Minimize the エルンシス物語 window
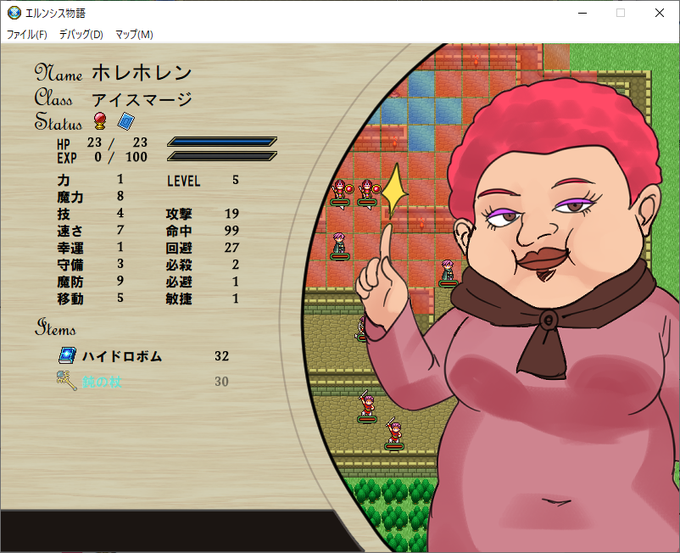 pyautogui.click(x=582, y=13)
